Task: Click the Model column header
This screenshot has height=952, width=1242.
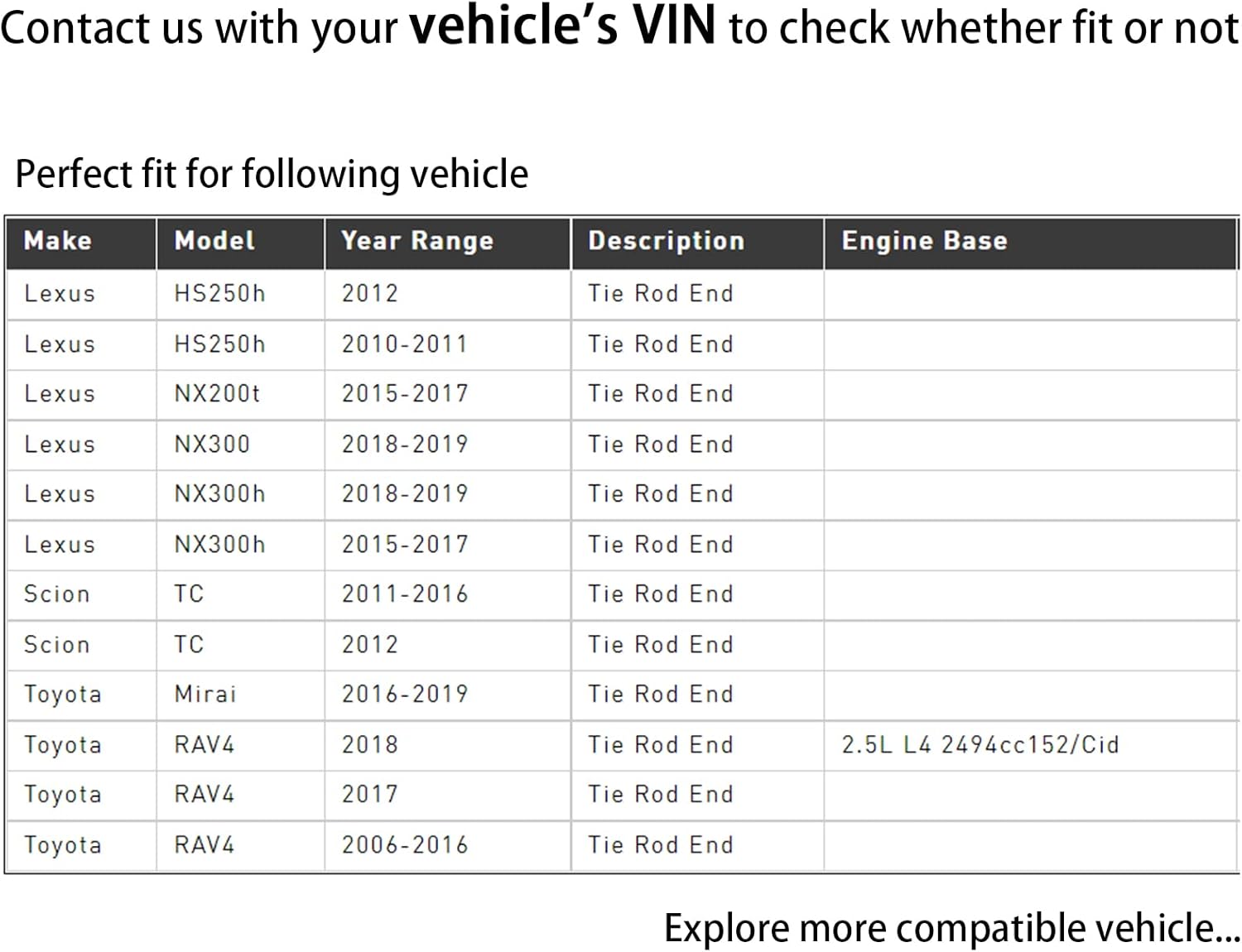Action: (214, 241)
